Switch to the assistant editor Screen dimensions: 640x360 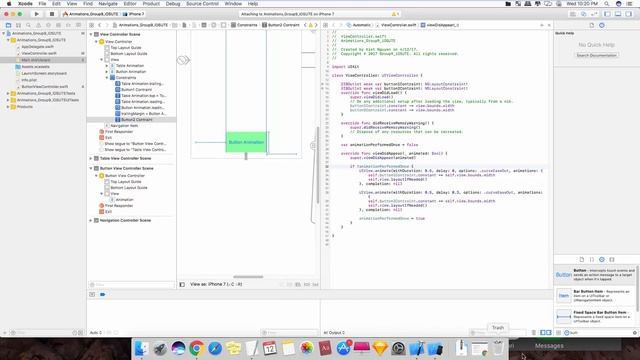pyautogui.click(x=584, y=14)
